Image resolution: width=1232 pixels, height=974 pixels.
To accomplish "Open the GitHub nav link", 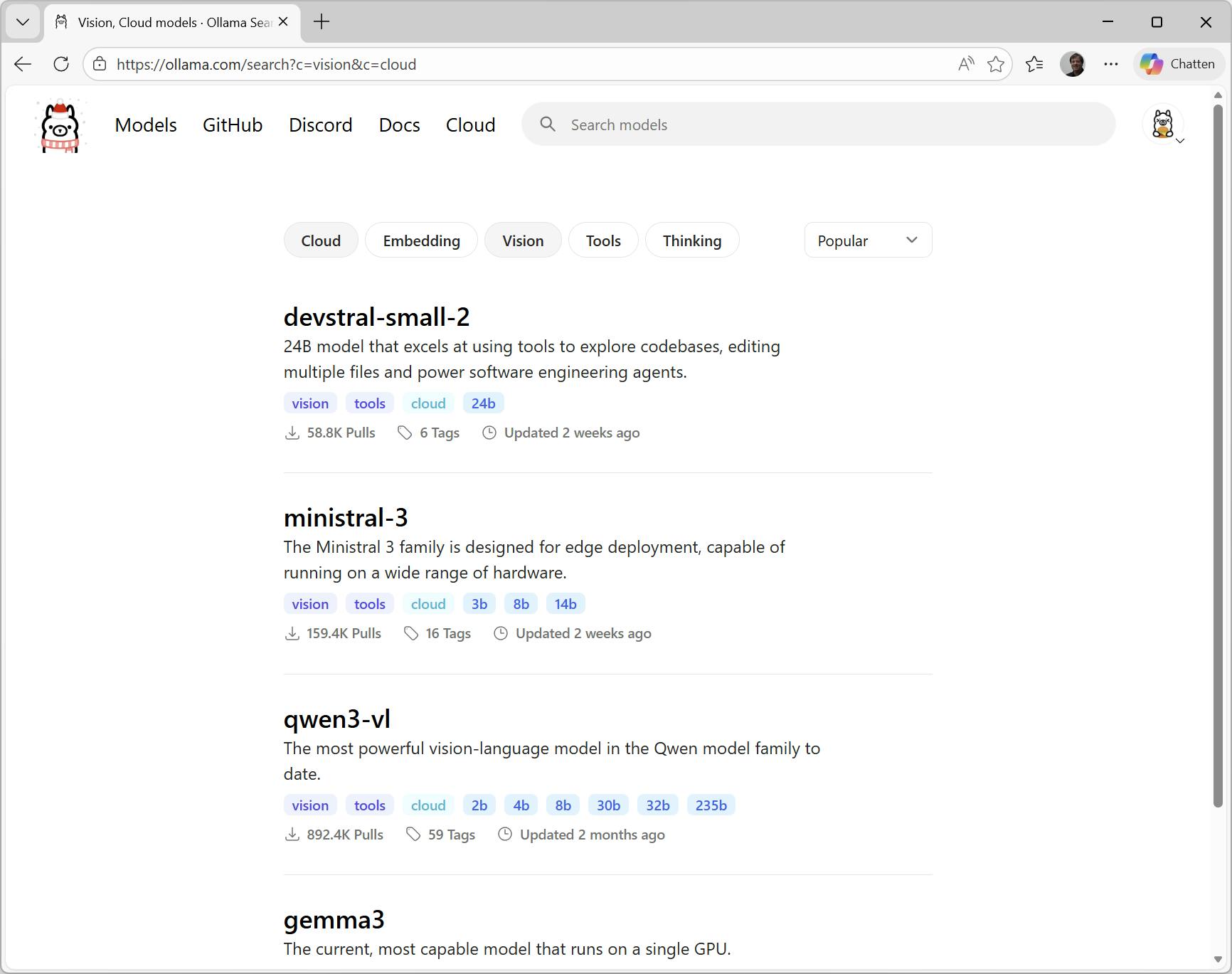I will pos(233,125).
